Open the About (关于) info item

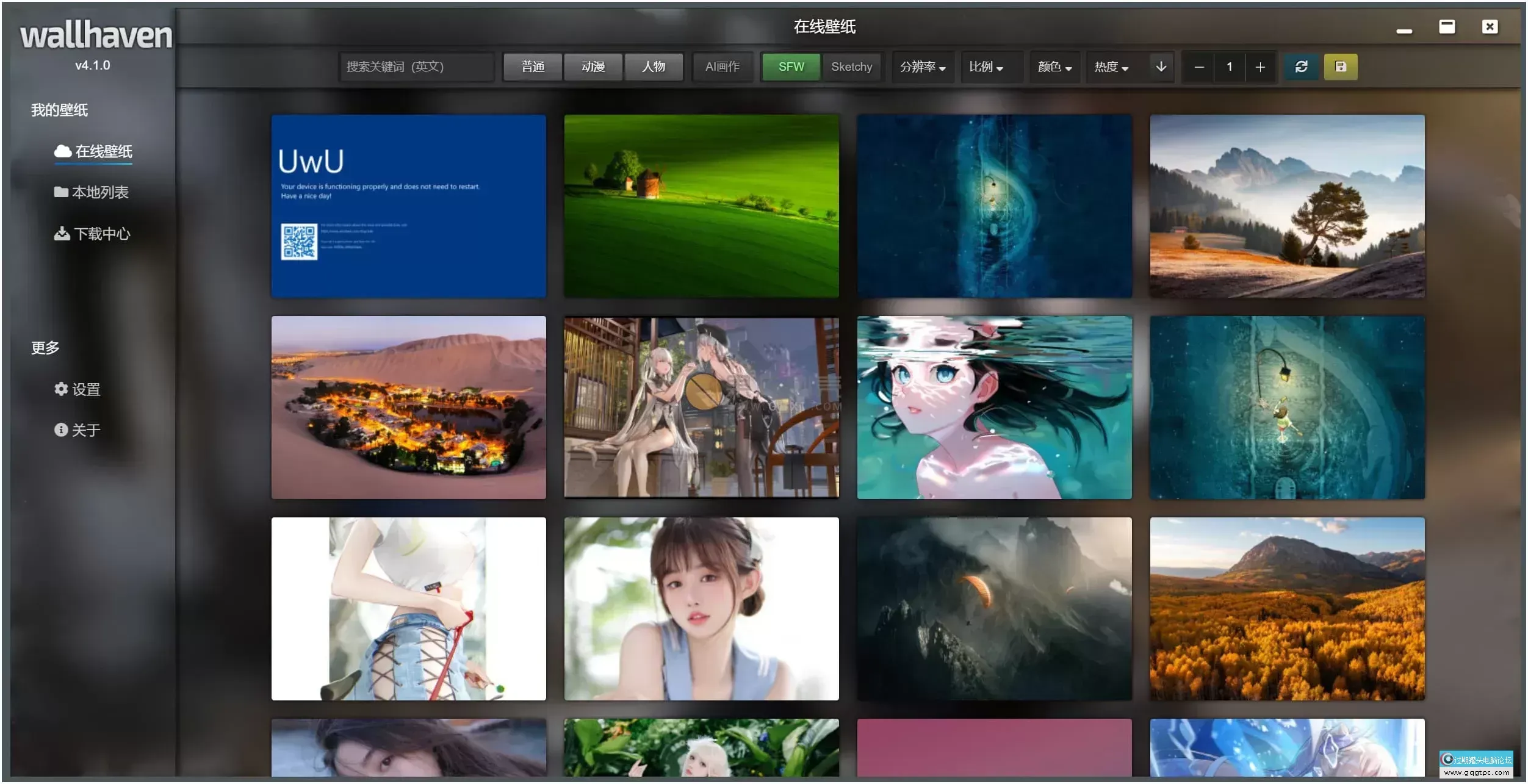(x=77, y=430)
